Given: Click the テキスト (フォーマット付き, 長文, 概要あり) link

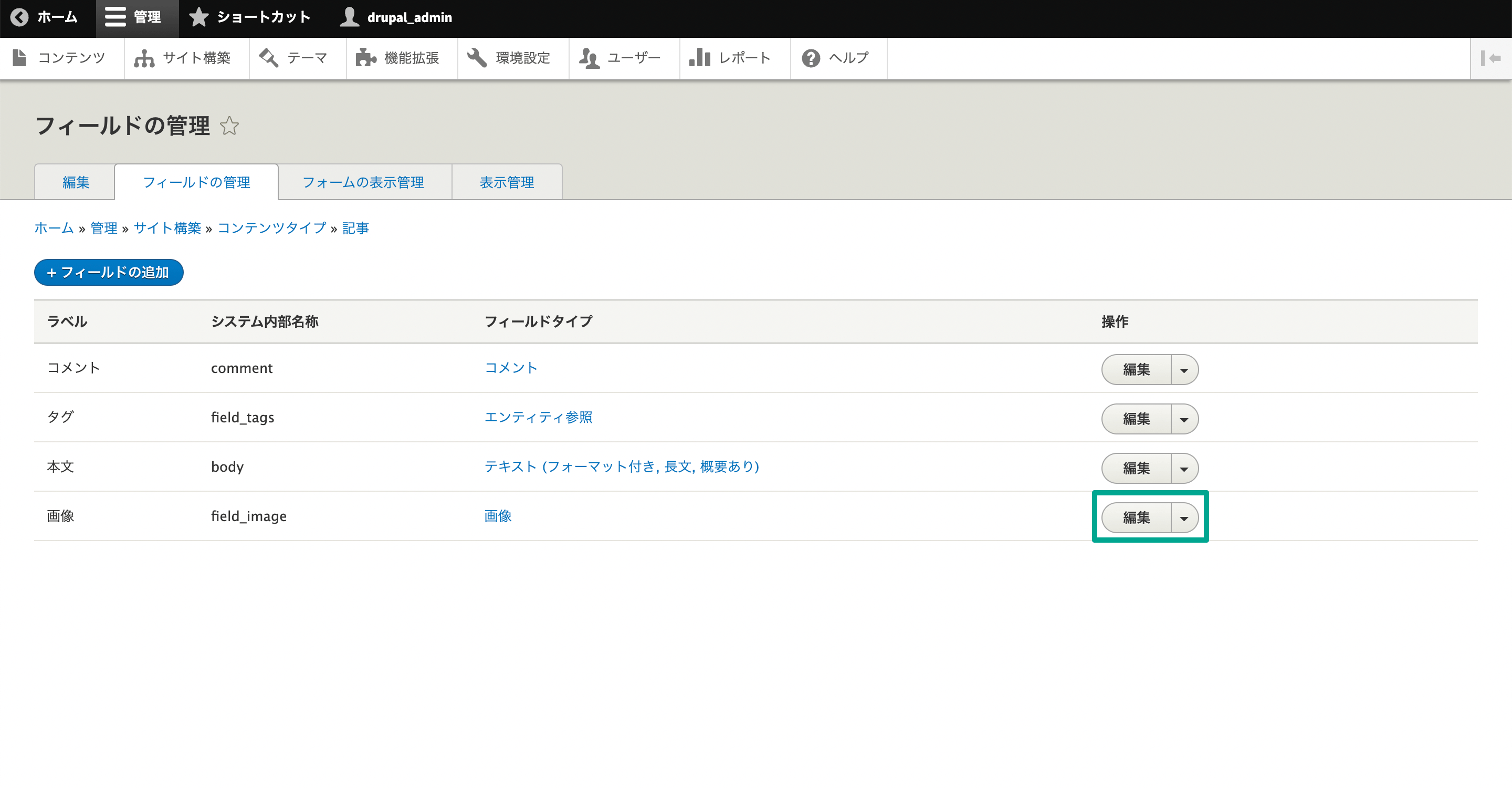Looking at the screenshot, I should click(x=622, y=466).
